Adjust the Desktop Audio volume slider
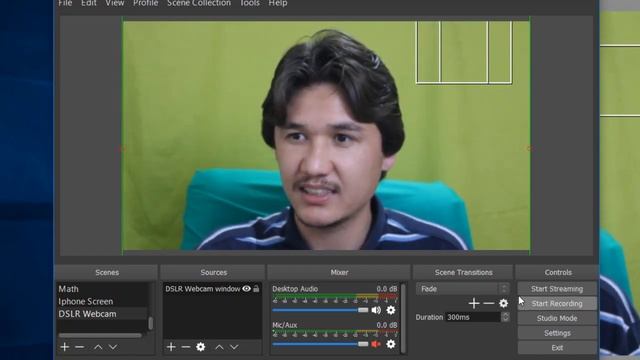Image resolution: width=640 pixels, height=360 pixels. click(x=320, y=310)
